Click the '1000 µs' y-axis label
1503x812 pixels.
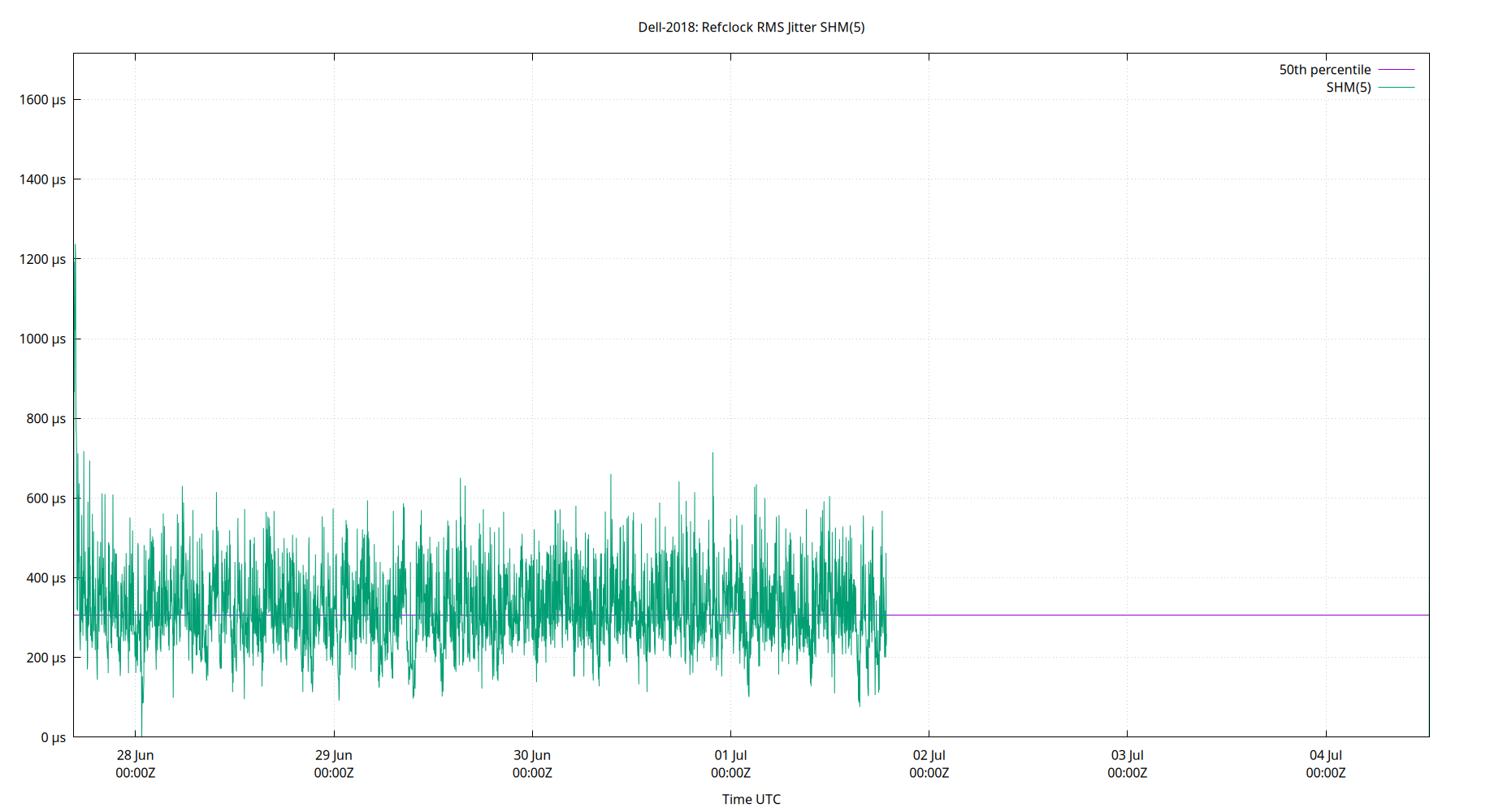coord(42,339)
